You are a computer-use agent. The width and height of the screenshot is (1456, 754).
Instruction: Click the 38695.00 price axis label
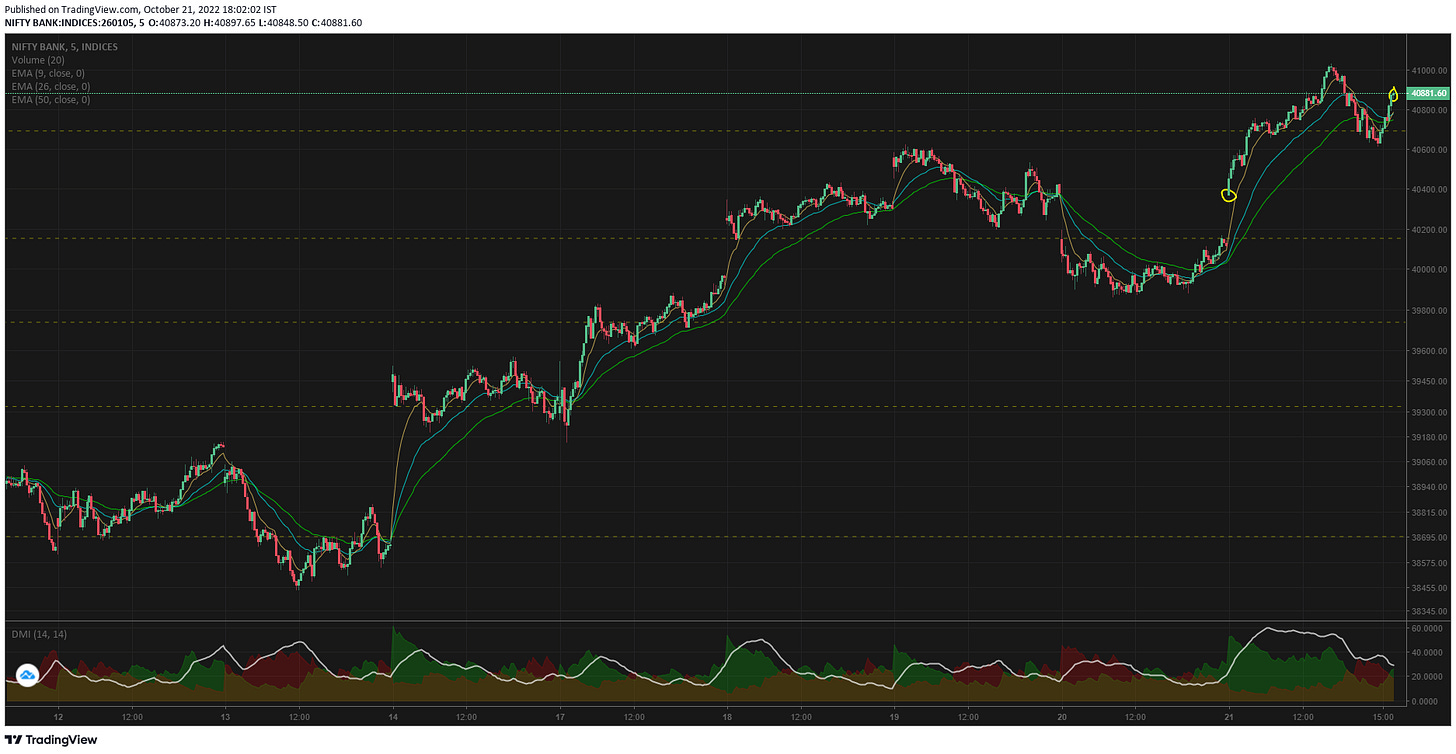tap(1430, 538)
